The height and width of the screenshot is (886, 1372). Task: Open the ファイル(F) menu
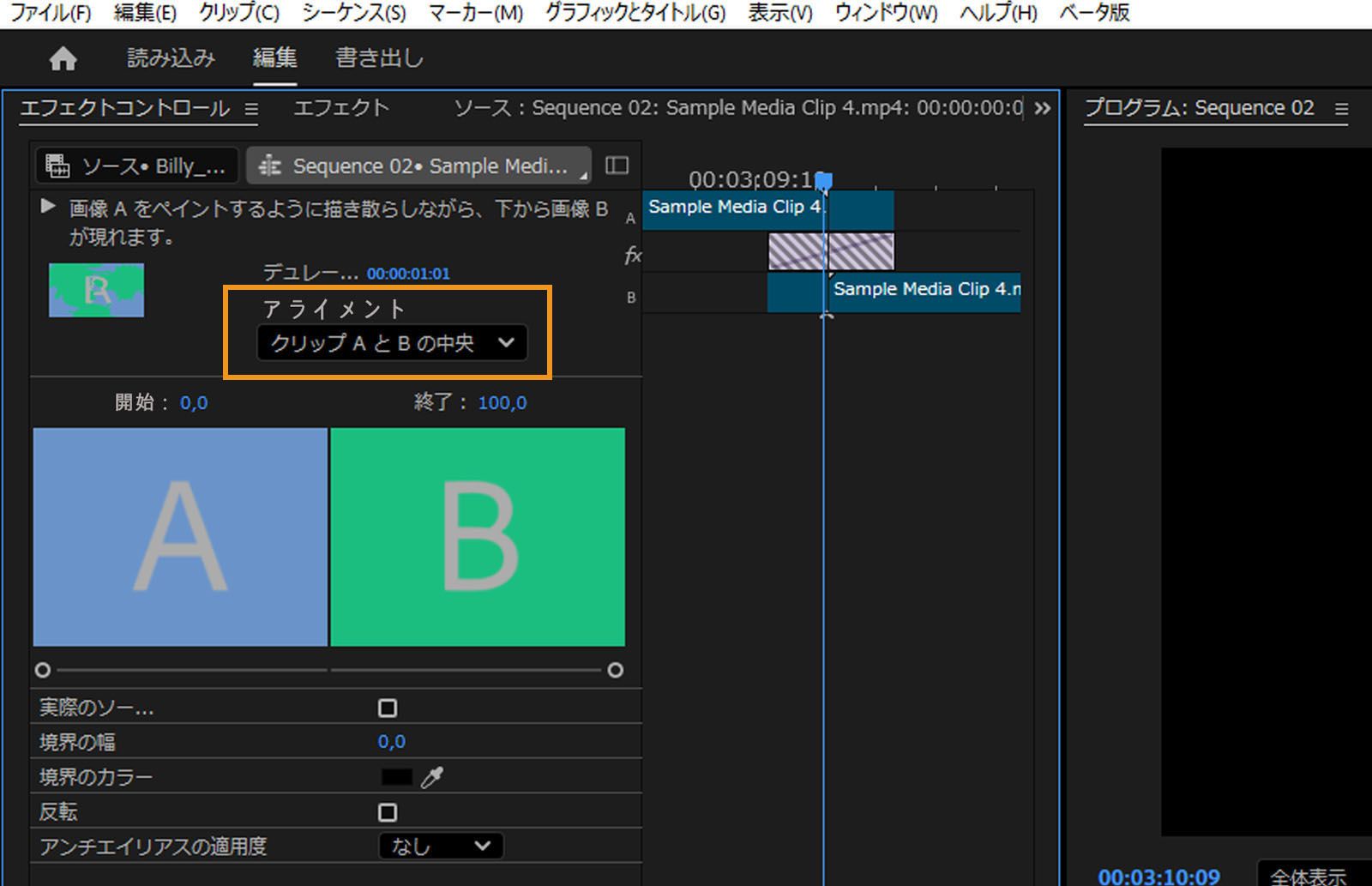[51, 13]
